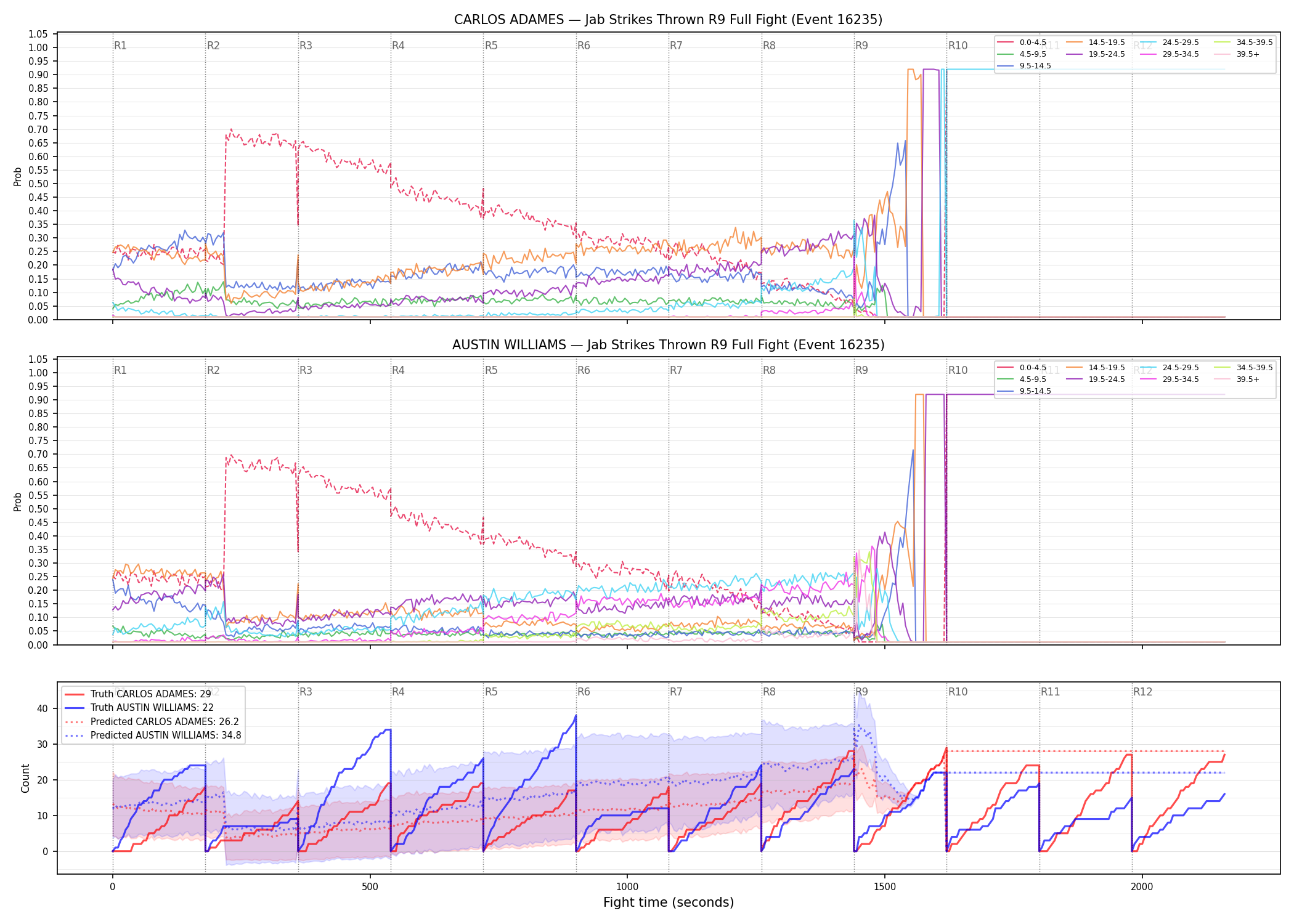Click the 40 tick label on Count axis
Viewport: 1294px width, 924px height.
pos(43,708)
